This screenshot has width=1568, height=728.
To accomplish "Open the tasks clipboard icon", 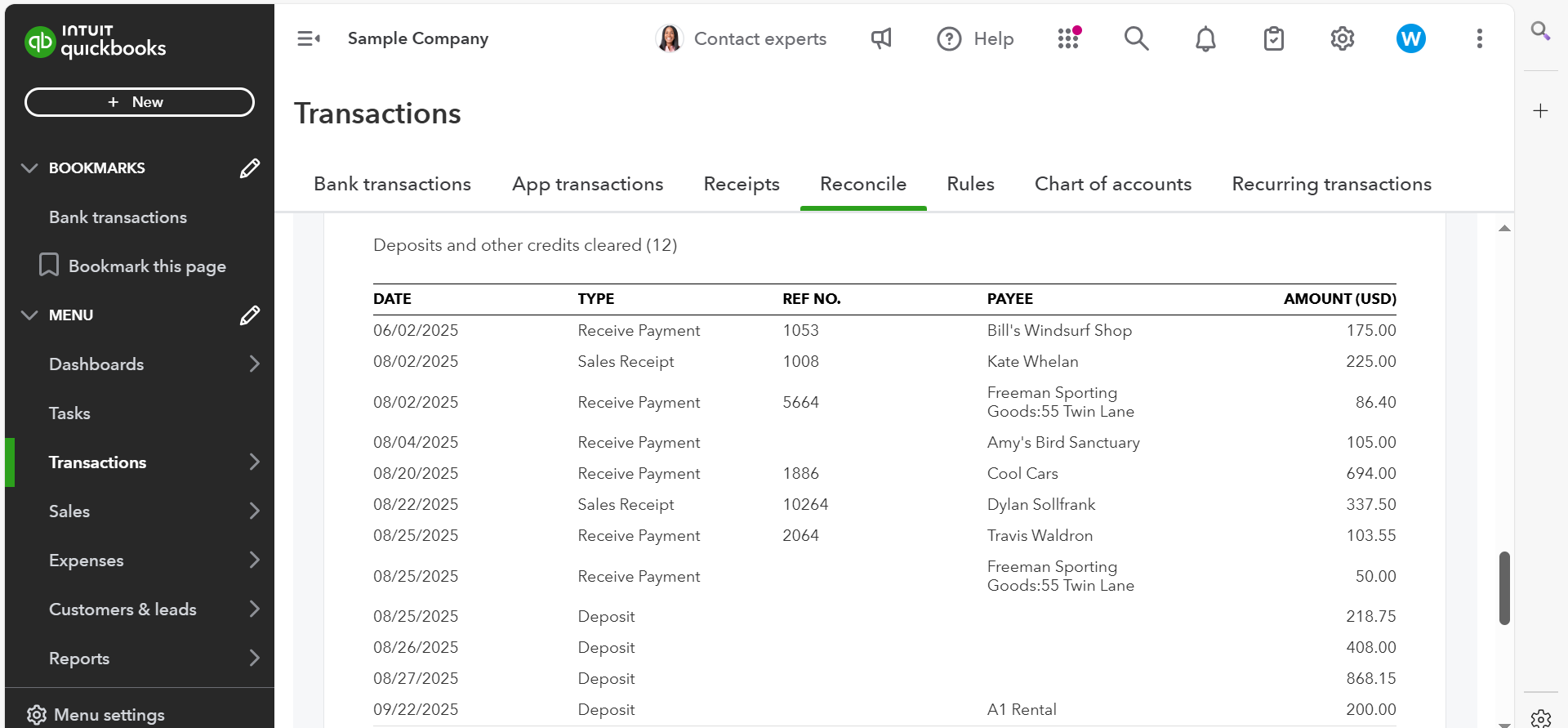I will point(1273,38).
